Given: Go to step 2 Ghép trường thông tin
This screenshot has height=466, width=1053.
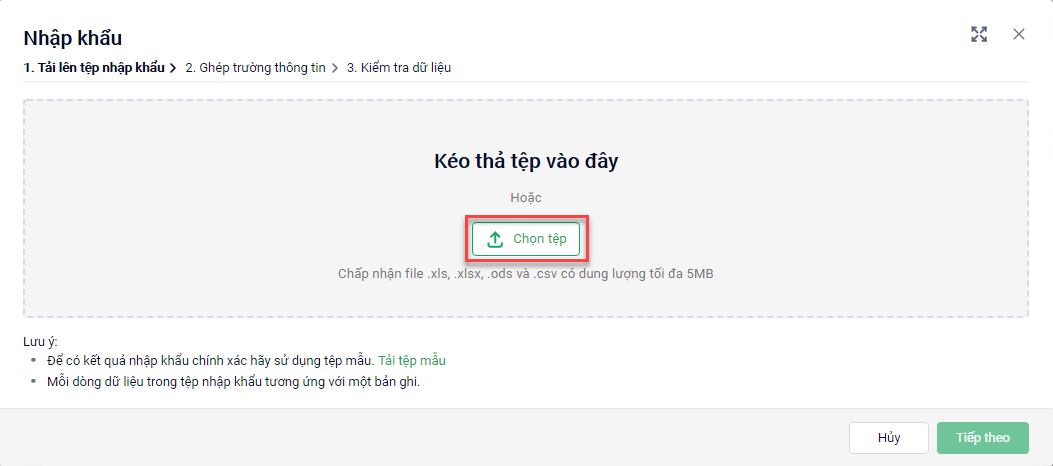Looking at the screenshot, I should [x=256, y=68].
